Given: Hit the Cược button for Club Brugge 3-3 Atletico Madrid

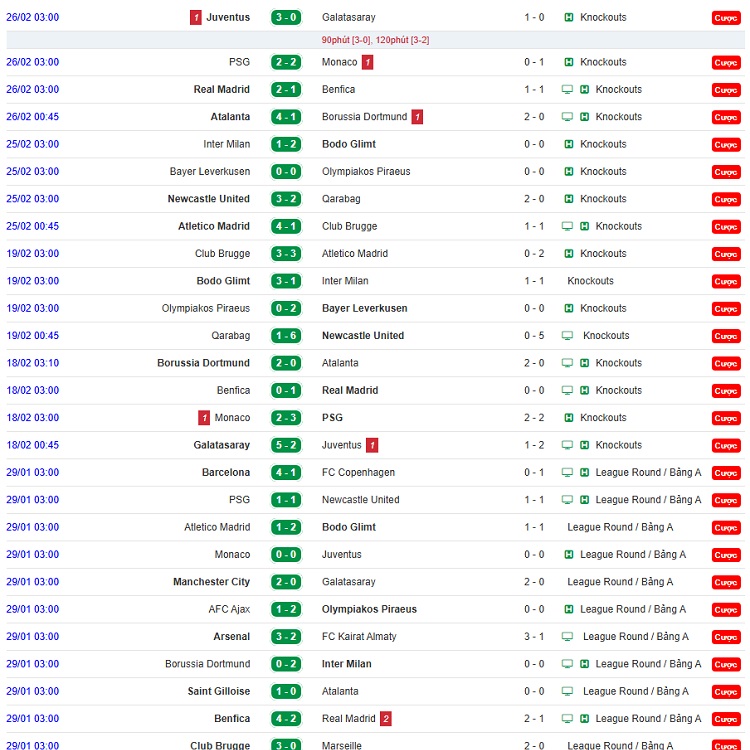Looking at the screenshot, I should (726, 254).
